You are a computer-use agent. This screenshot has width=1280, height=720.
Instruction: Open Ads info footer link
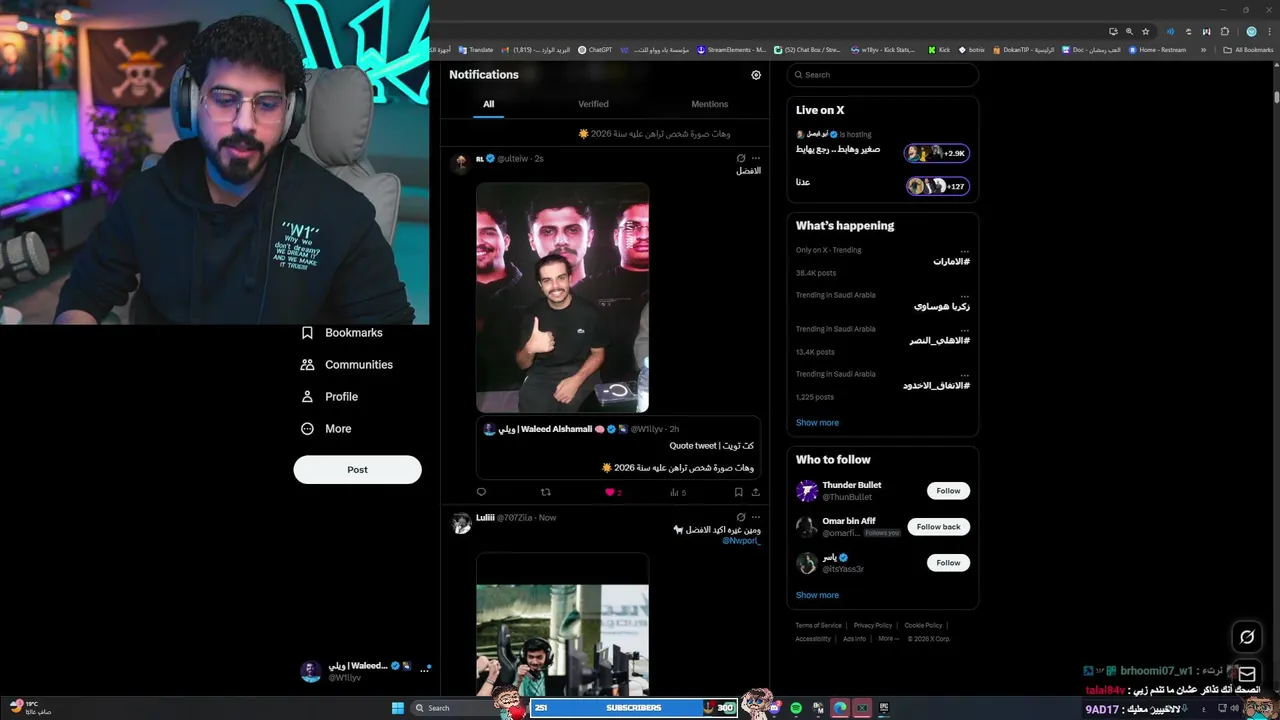[854, 639]
